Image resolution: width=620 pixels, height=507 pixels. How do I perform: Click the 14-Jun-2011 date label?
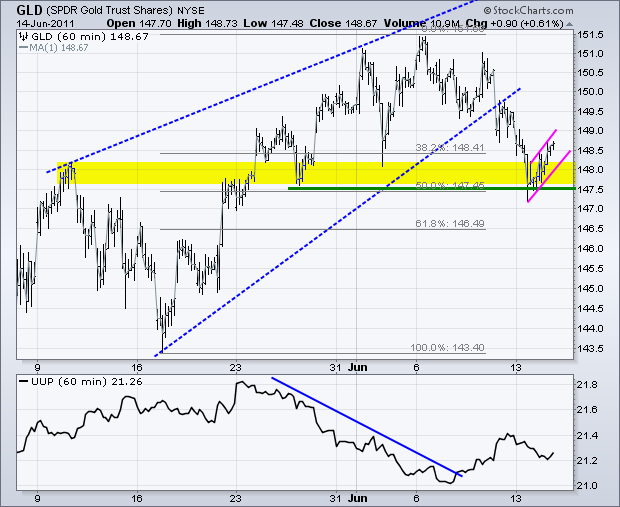click(x=45, y=23)
